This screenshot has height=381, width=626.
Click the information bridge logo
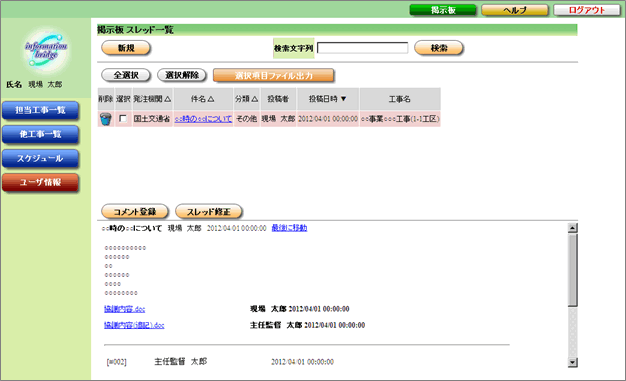pyautogui.click(x=46, y=50)
